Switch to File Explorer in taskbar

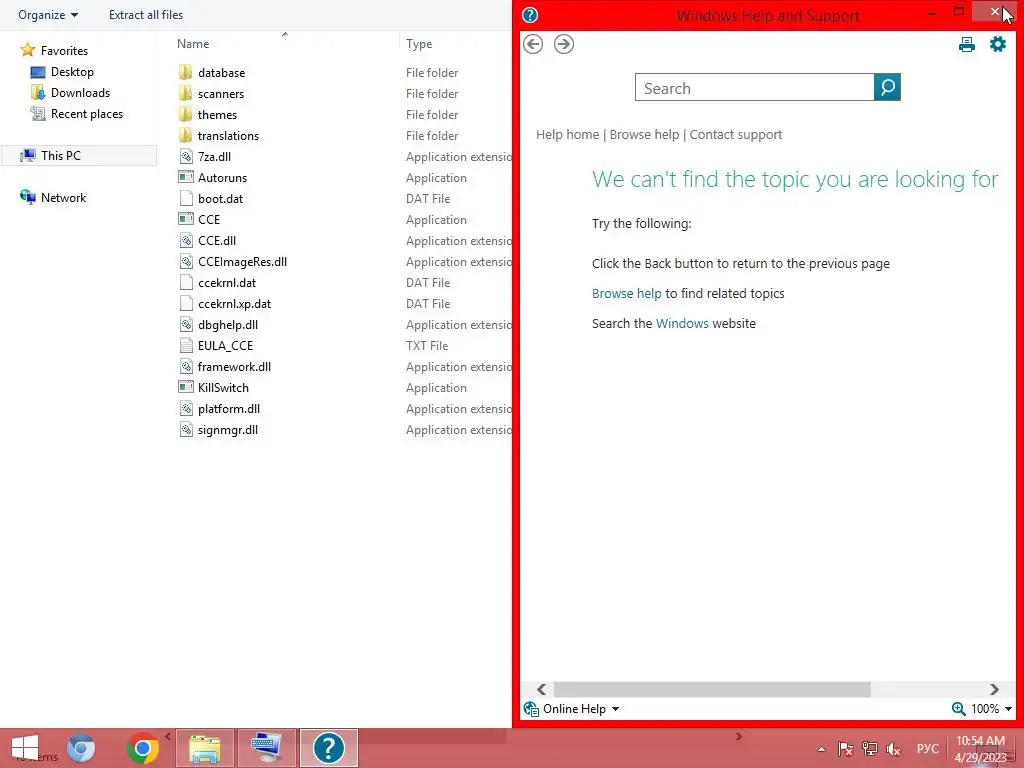pos(204,748)
